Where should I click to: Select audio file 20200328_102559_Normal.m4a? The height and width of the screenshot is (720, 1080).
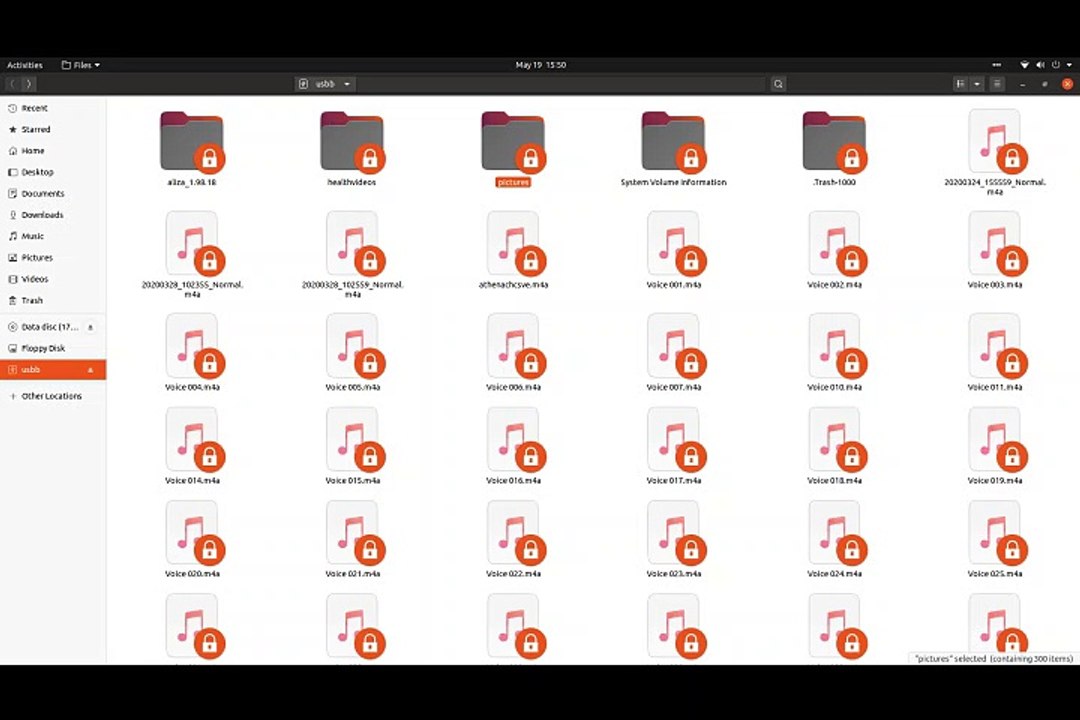(353, 243)
